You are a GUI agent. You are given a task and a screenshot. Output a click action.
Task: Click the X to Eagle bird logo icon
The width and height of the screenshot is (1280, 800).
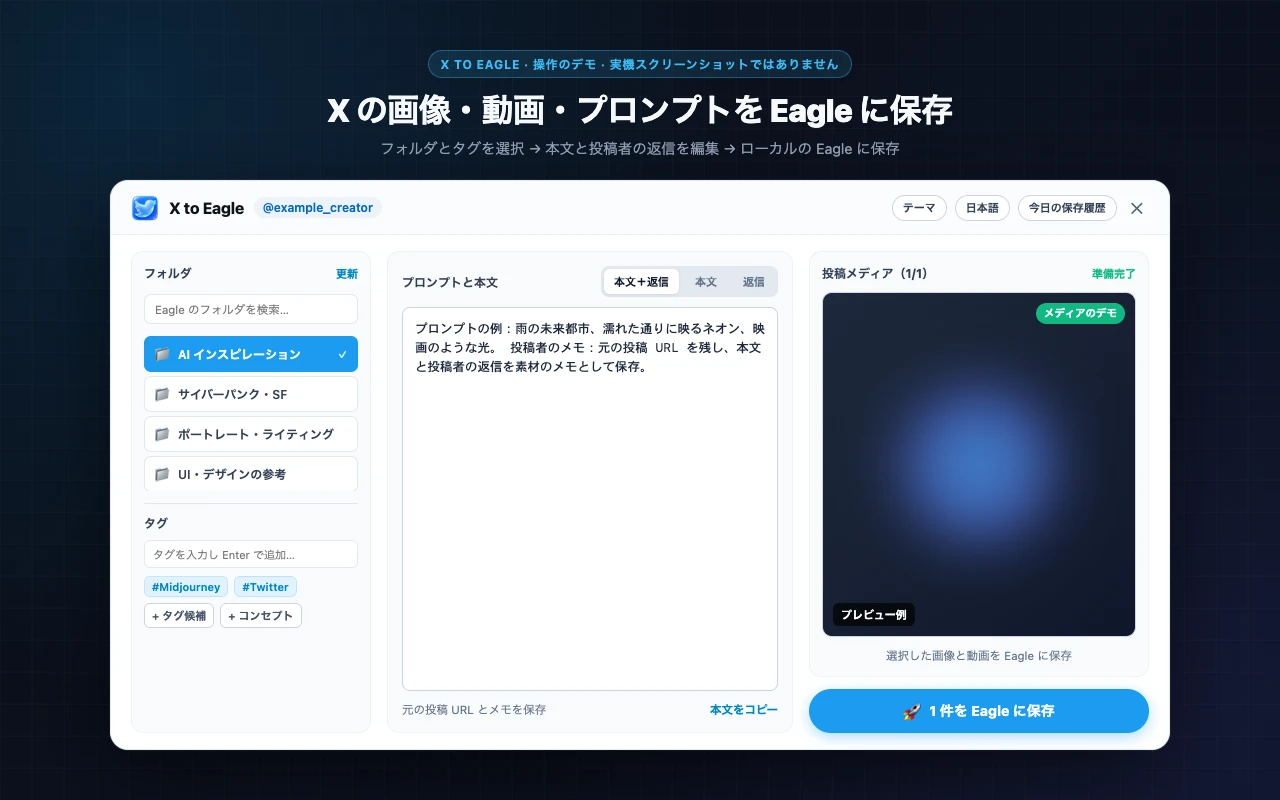[x=145, y=208]
